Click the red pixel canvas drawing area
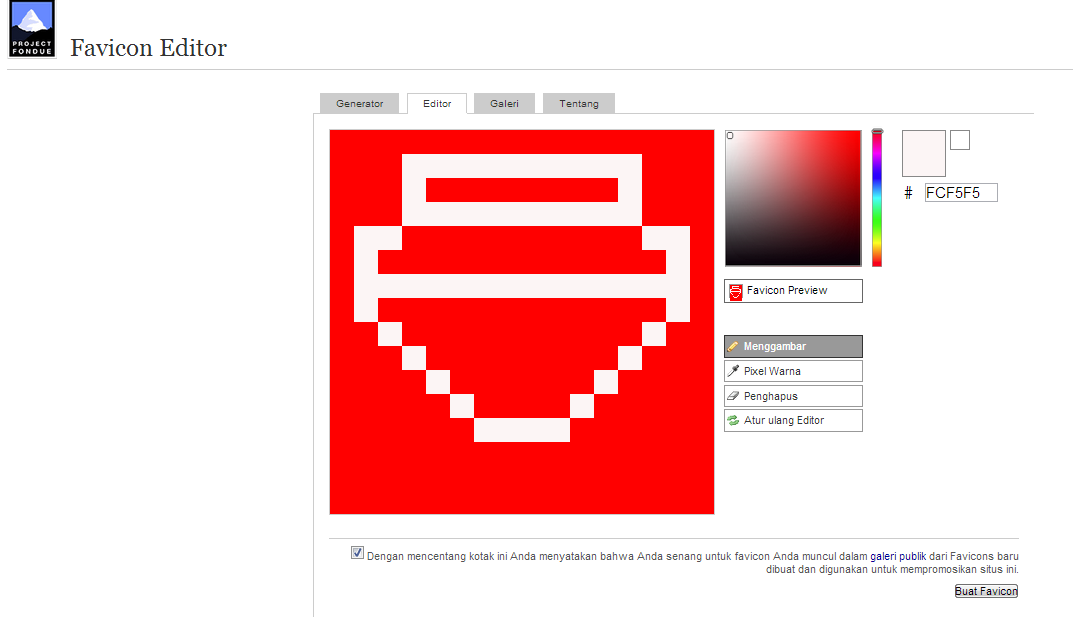 pyautogui.click(x=521, y=321)
